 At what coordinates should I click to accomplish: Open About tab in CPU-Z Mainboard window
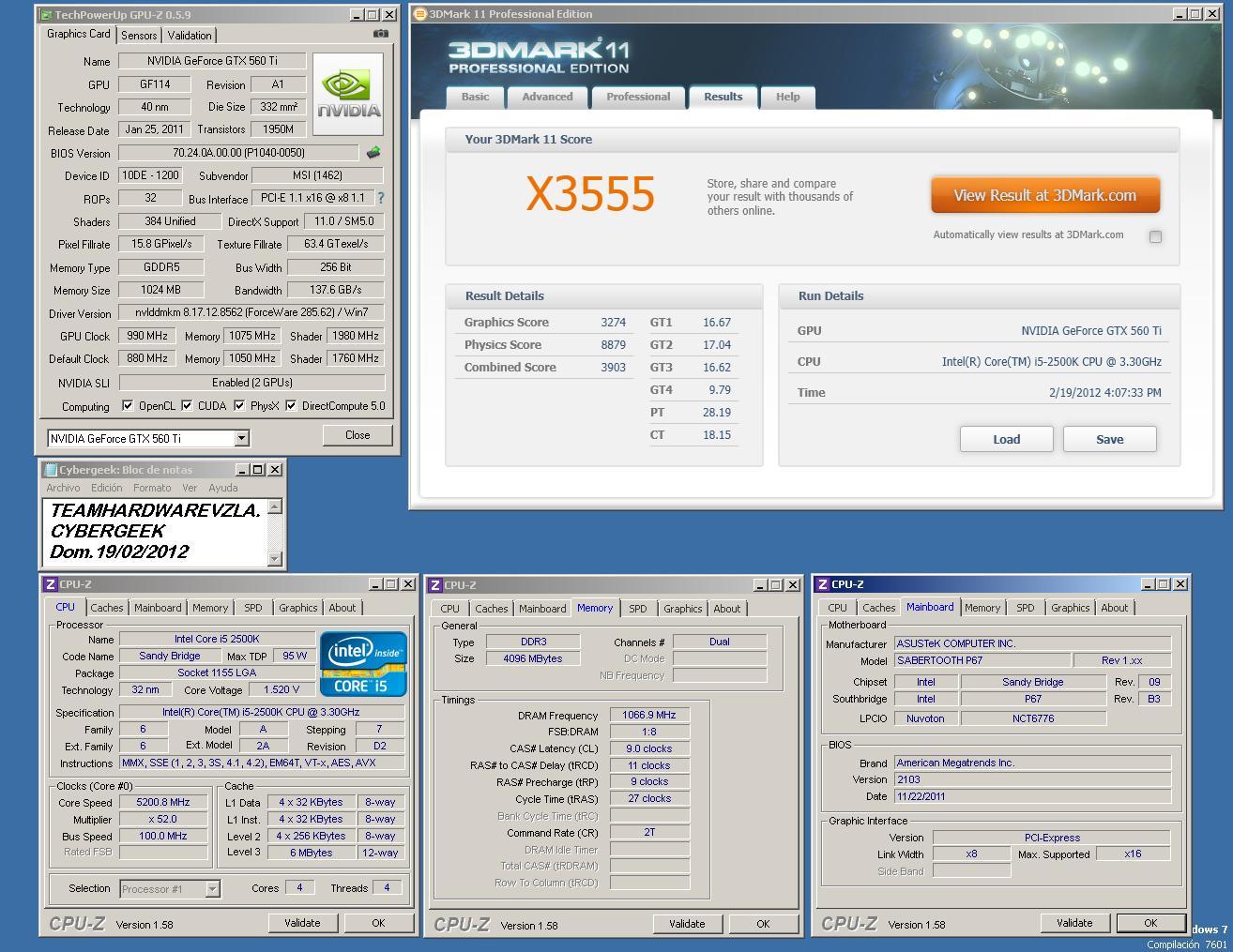click(1115, 608)
